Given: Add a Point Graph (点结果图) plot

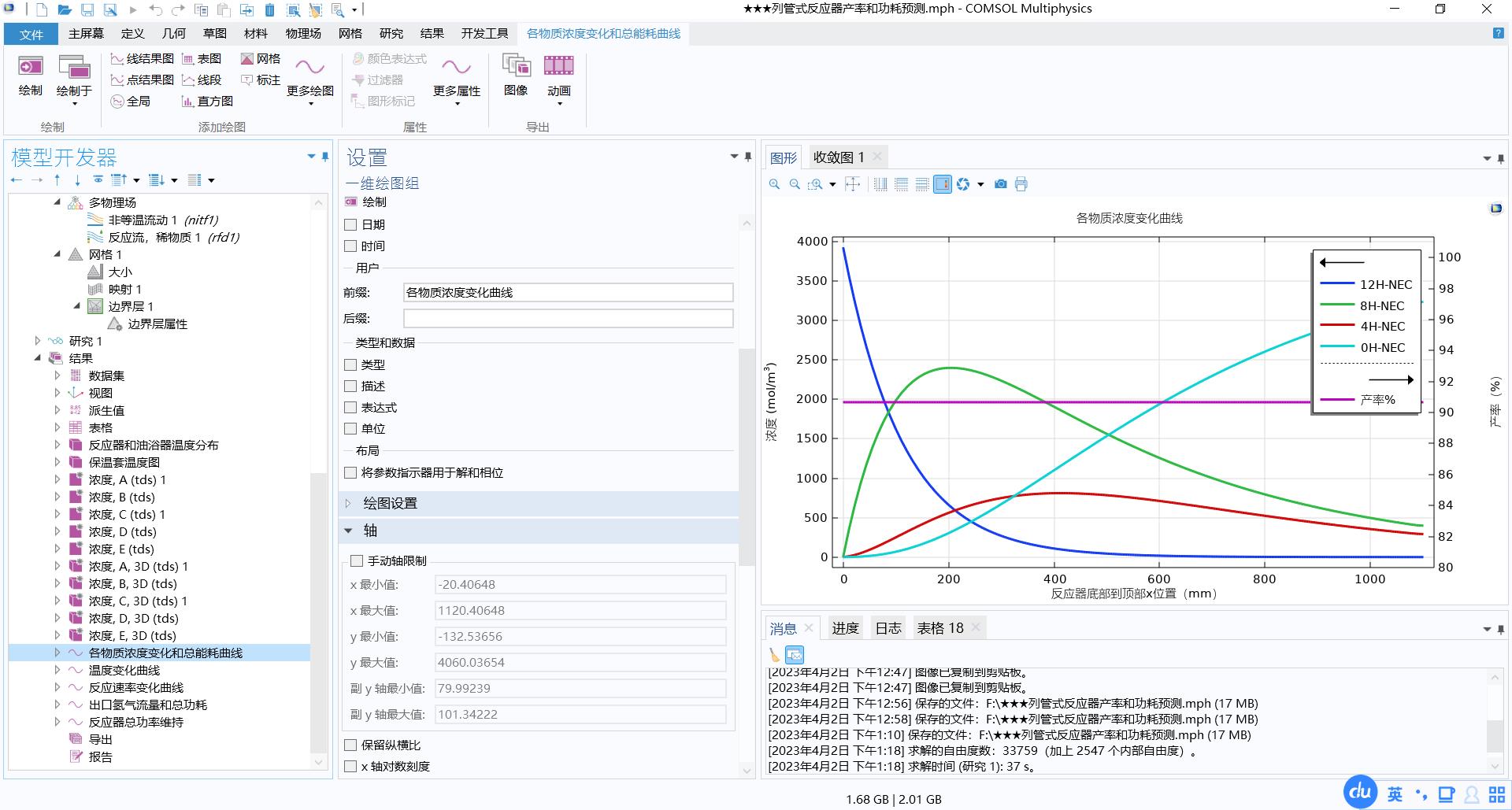Looking at the screenshot, I should [142, 80].
